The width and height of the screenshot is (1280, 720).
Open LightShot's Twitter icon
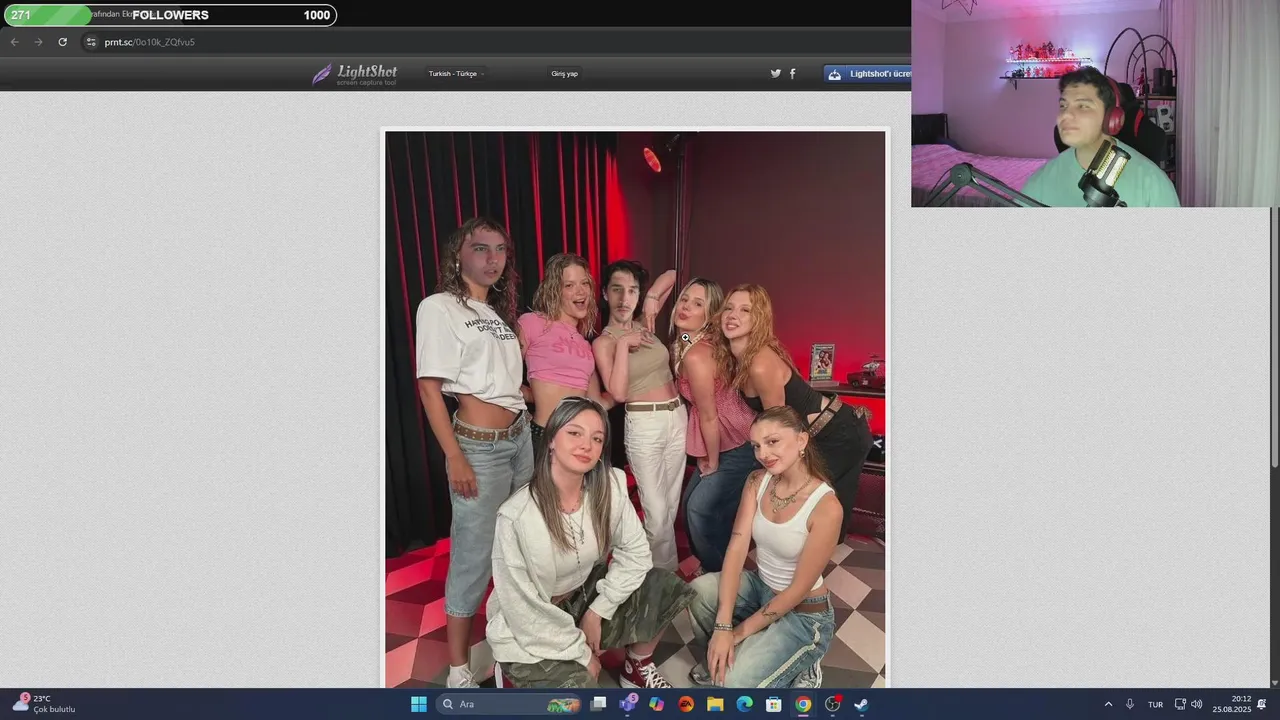tap(775, 74)
